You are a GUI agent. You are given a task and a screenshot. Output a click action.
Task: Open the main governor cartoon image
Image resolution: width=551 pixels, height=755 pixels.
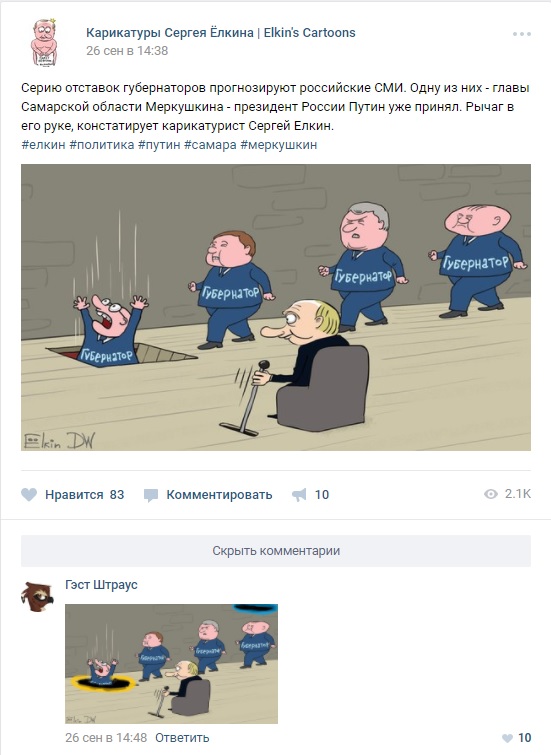click(x=276, y=308)
